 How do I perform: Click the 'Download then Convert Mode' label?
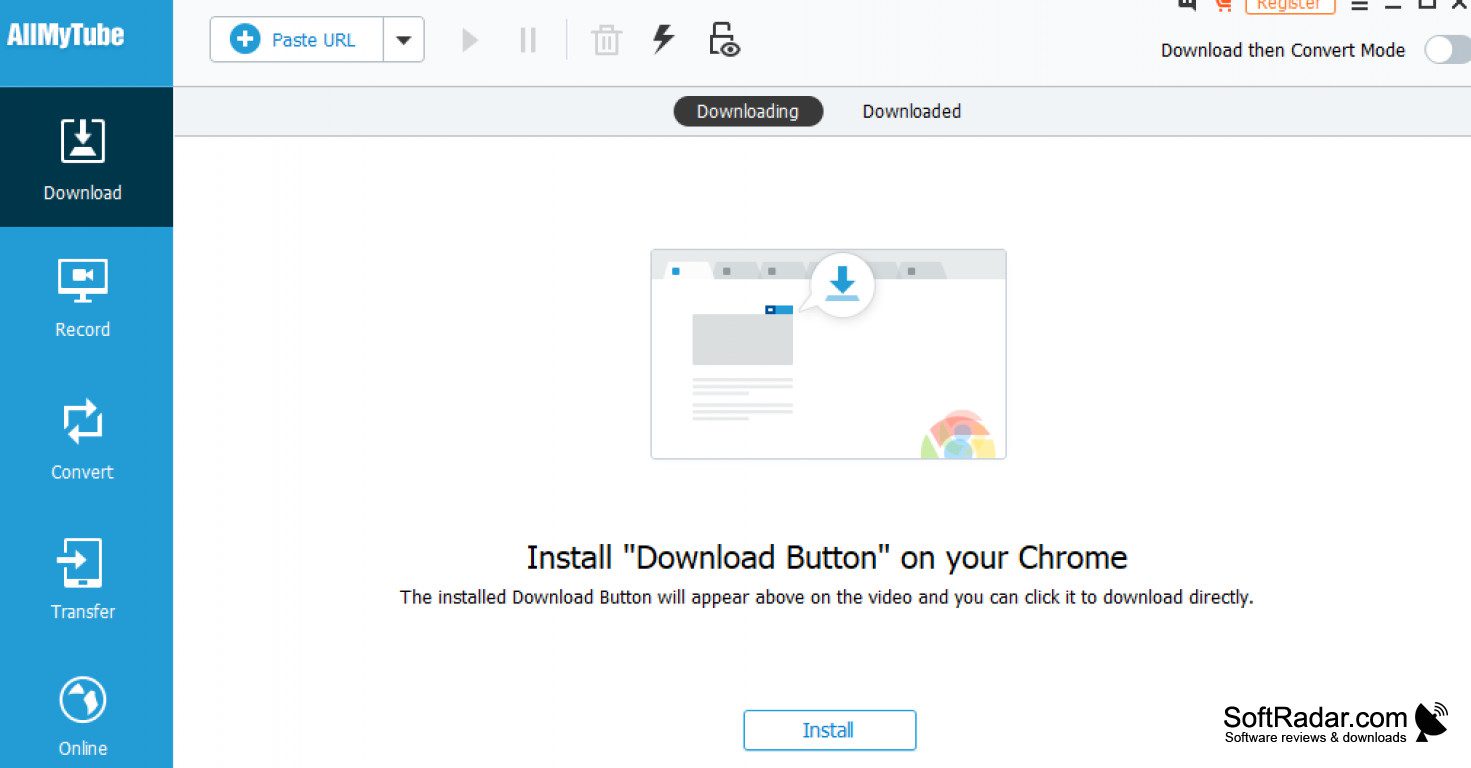tap(1282, 50)
